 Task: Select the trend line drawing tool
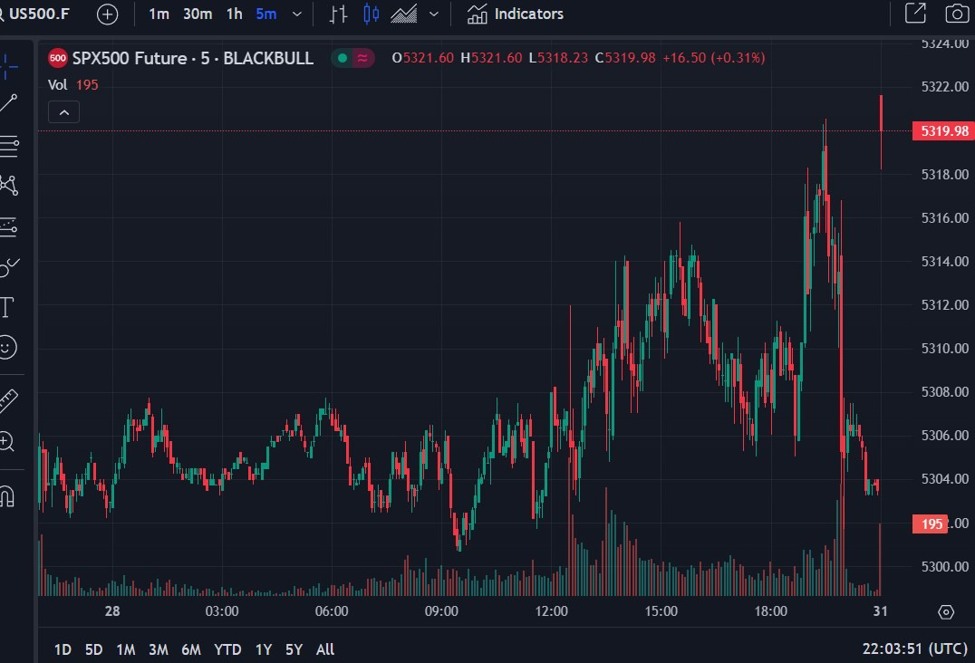tap(10, 101)
